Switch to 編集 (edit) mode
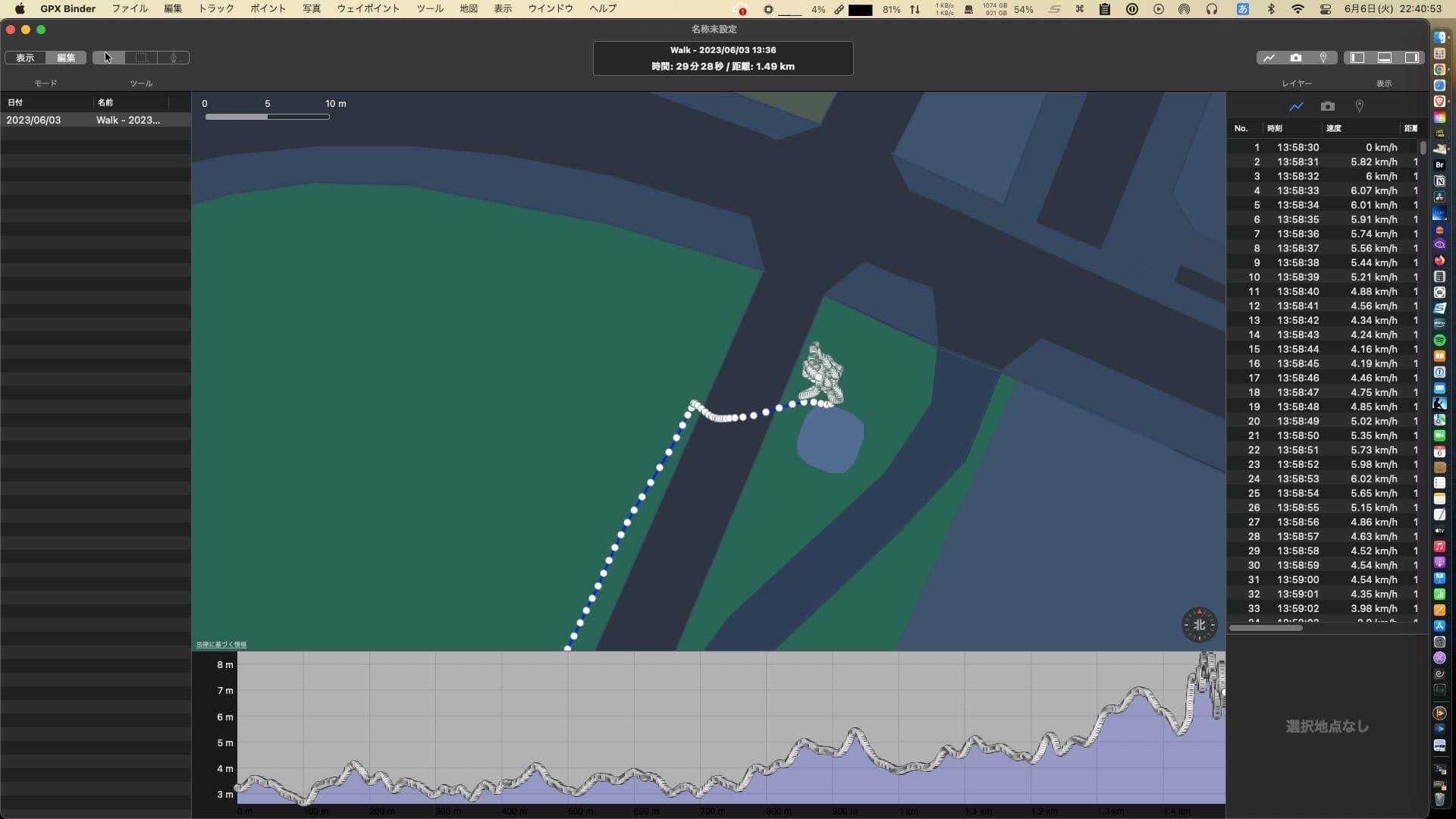1456x819 pixels. 66,58
